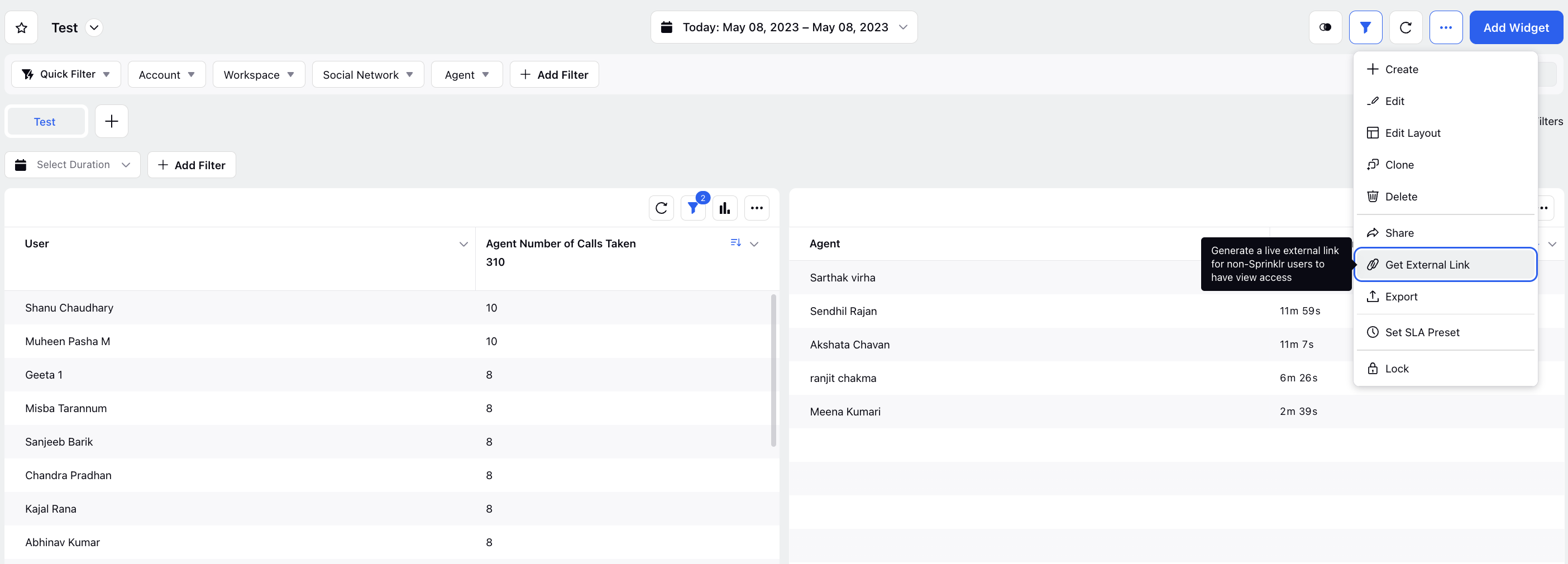Select Export from the menu

1445,297
